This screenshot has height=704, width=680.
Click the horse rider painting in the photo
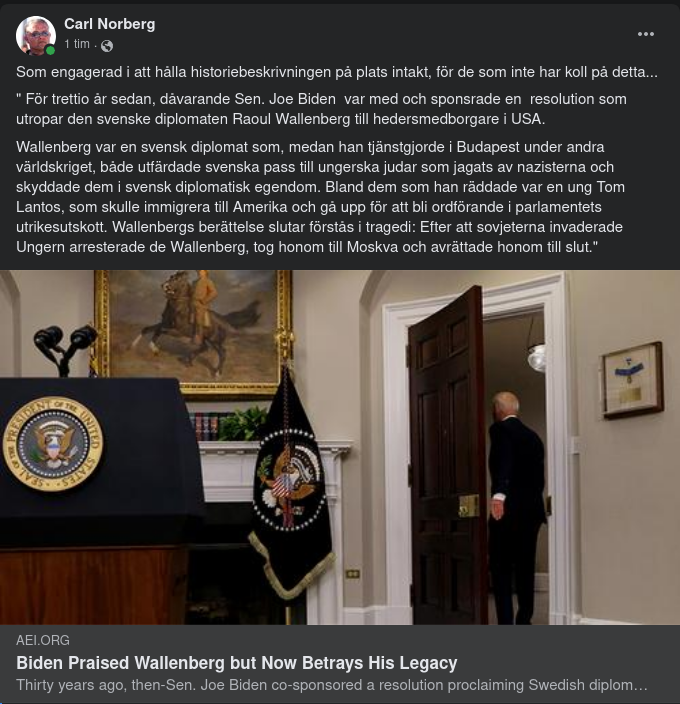click(193, 332)
